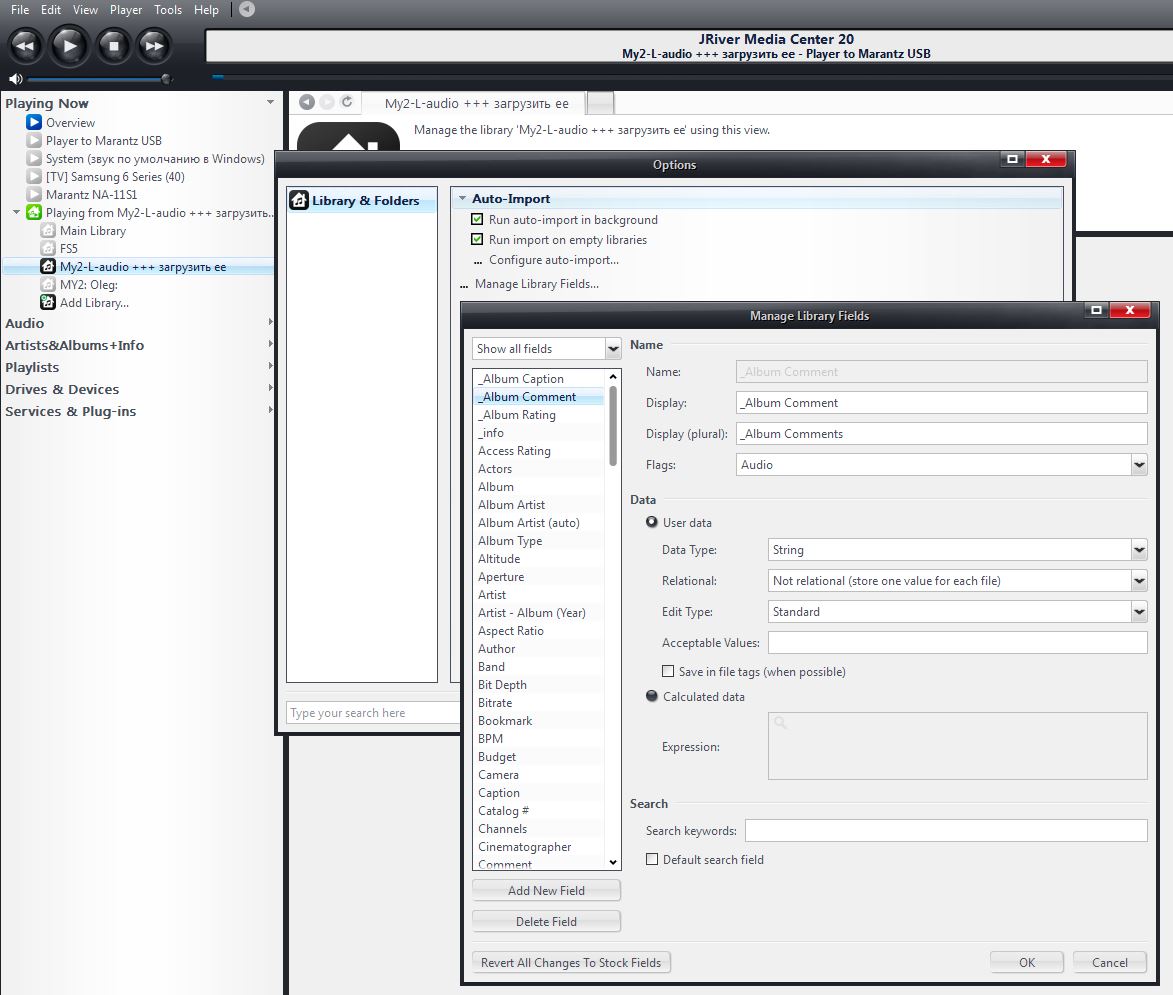Open the Tools menu
This screenshot has height=995, width=1173.
pos(168,10)
